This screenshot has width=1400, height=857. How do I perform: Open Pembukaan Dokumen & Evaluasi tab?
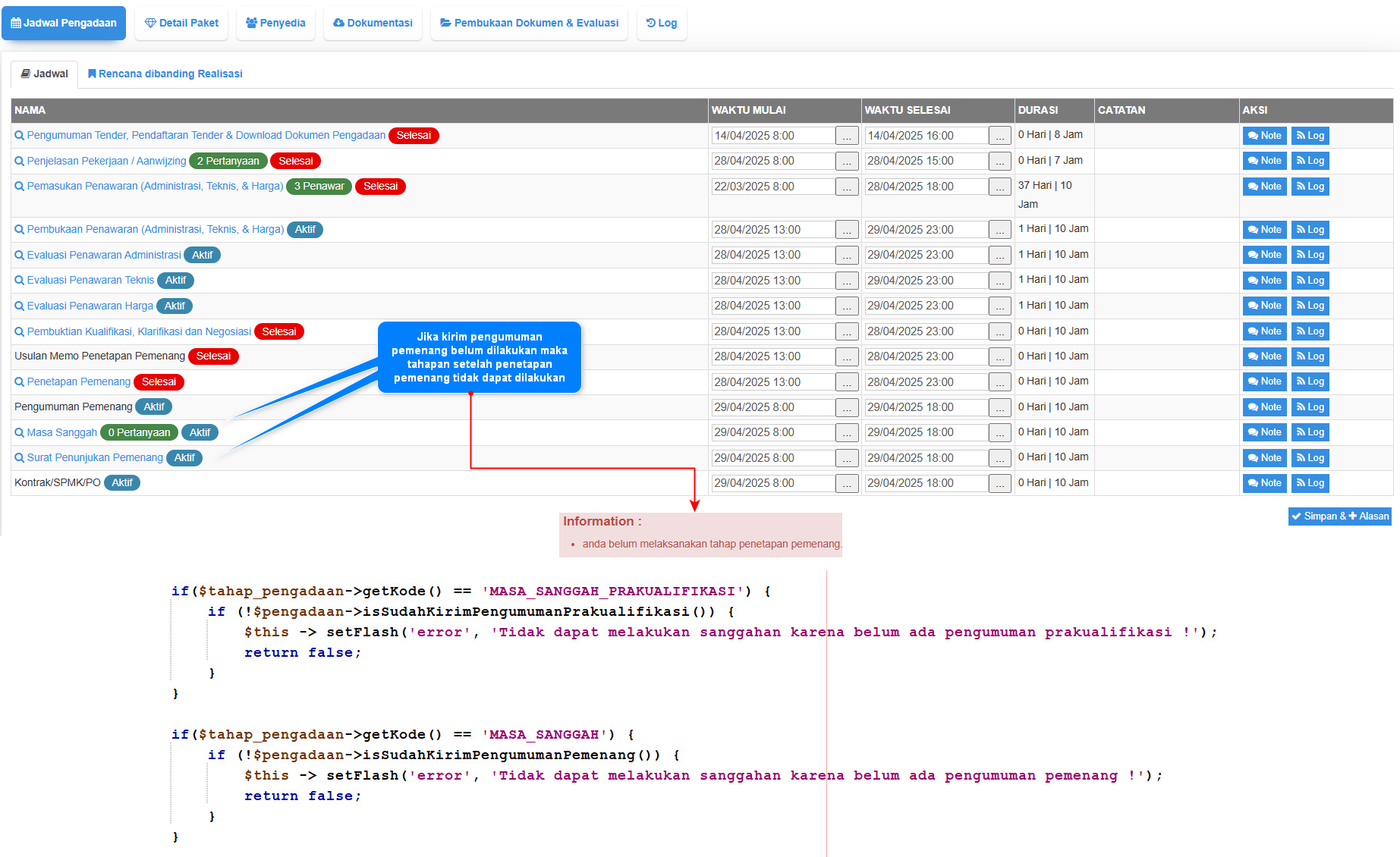coord(529,23)
